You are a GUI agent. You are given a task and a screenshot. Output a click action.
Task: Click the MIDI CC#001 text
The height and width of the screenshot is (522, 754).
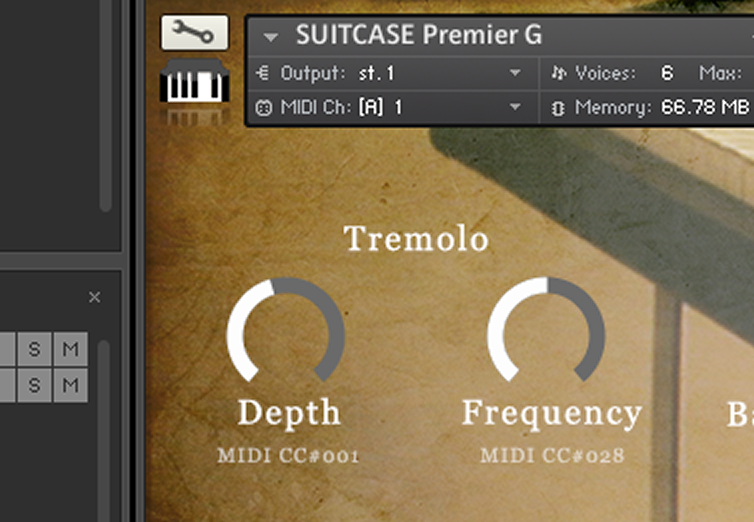[x=288, y=456]
